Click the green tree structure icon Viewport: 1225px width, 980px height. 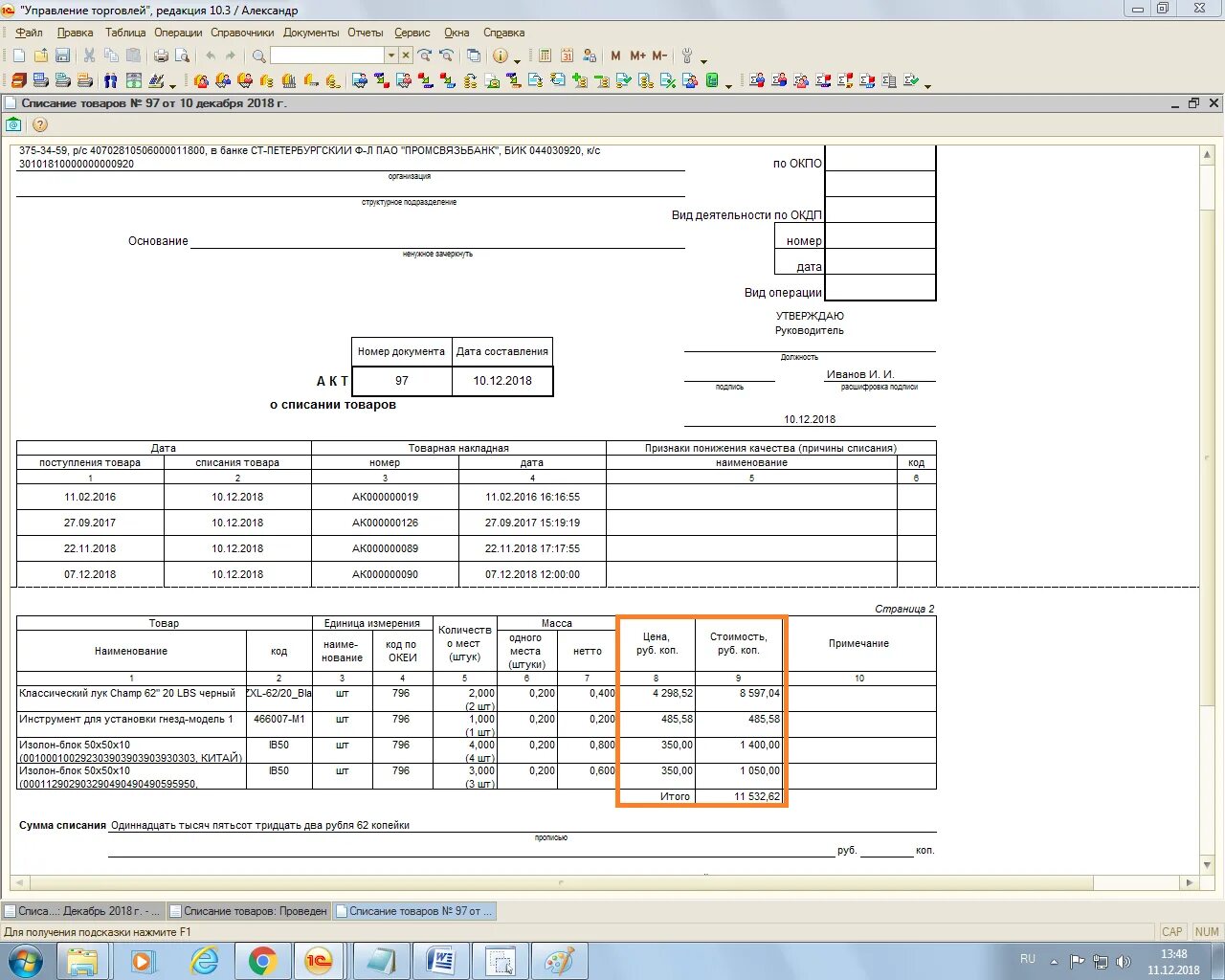pos(712,80)
